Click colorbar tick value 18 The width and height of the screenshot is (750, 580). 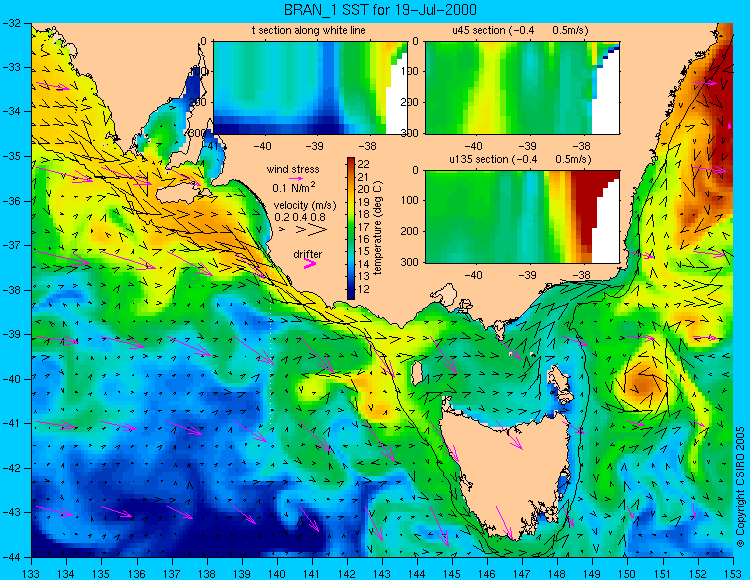tap(364, 214)
